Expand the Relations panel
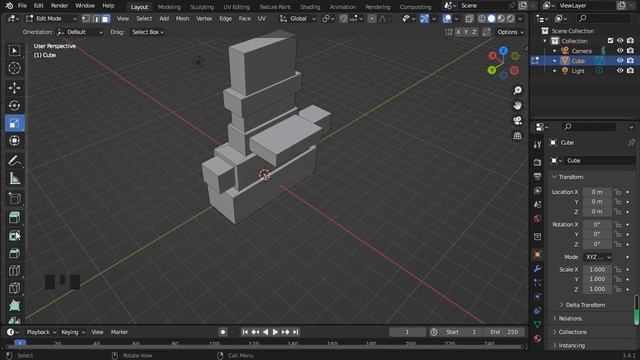Image resolution: width=640 pixels, height=360 pixels. point(570,318)
